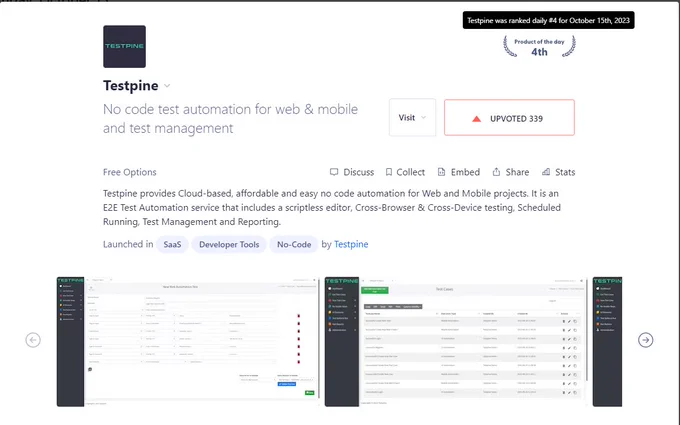Viewport: 680px width, 425px height.
Task: Go to next screenshot with right arrow
Action: click(645, 340)
